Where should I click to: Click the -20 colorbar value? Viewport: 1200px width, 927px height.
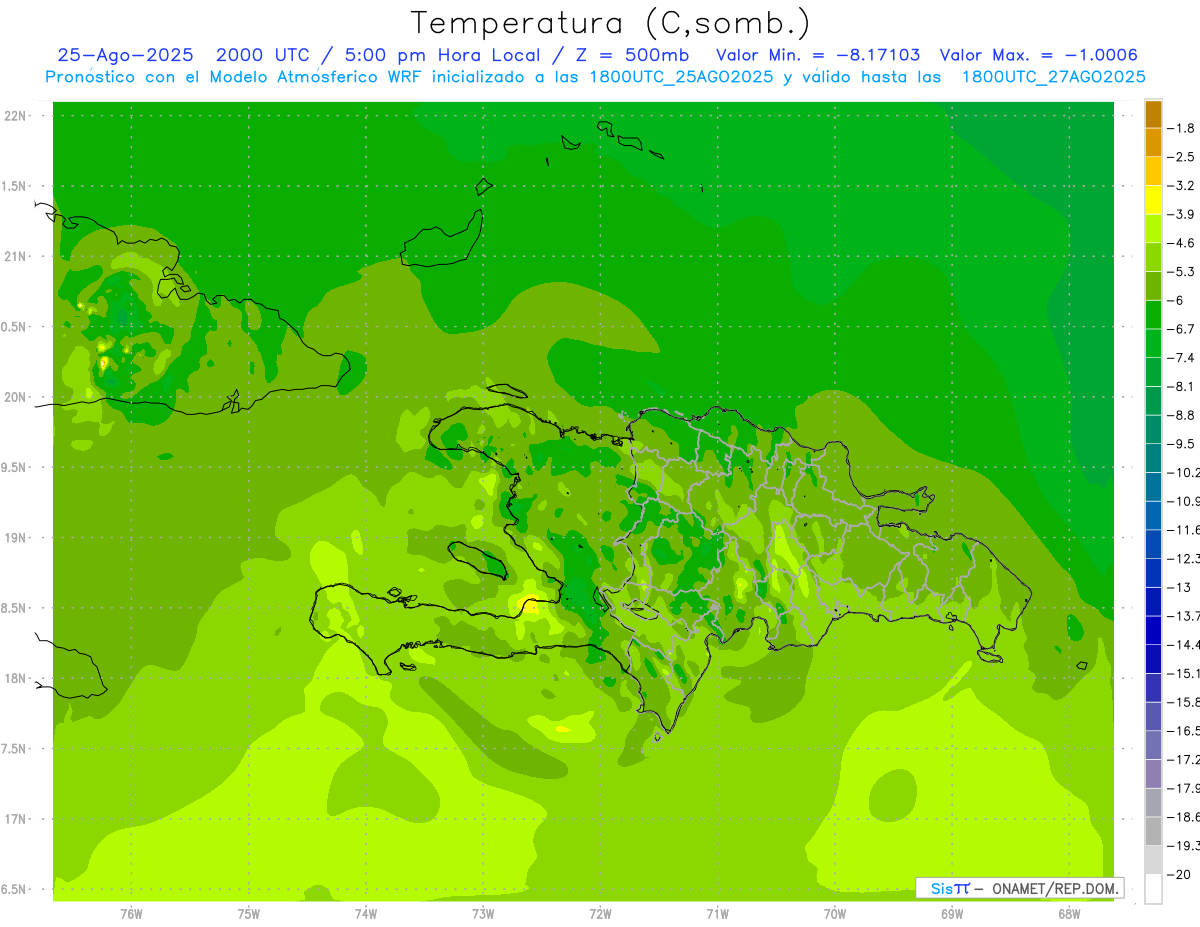[1179, 874]
